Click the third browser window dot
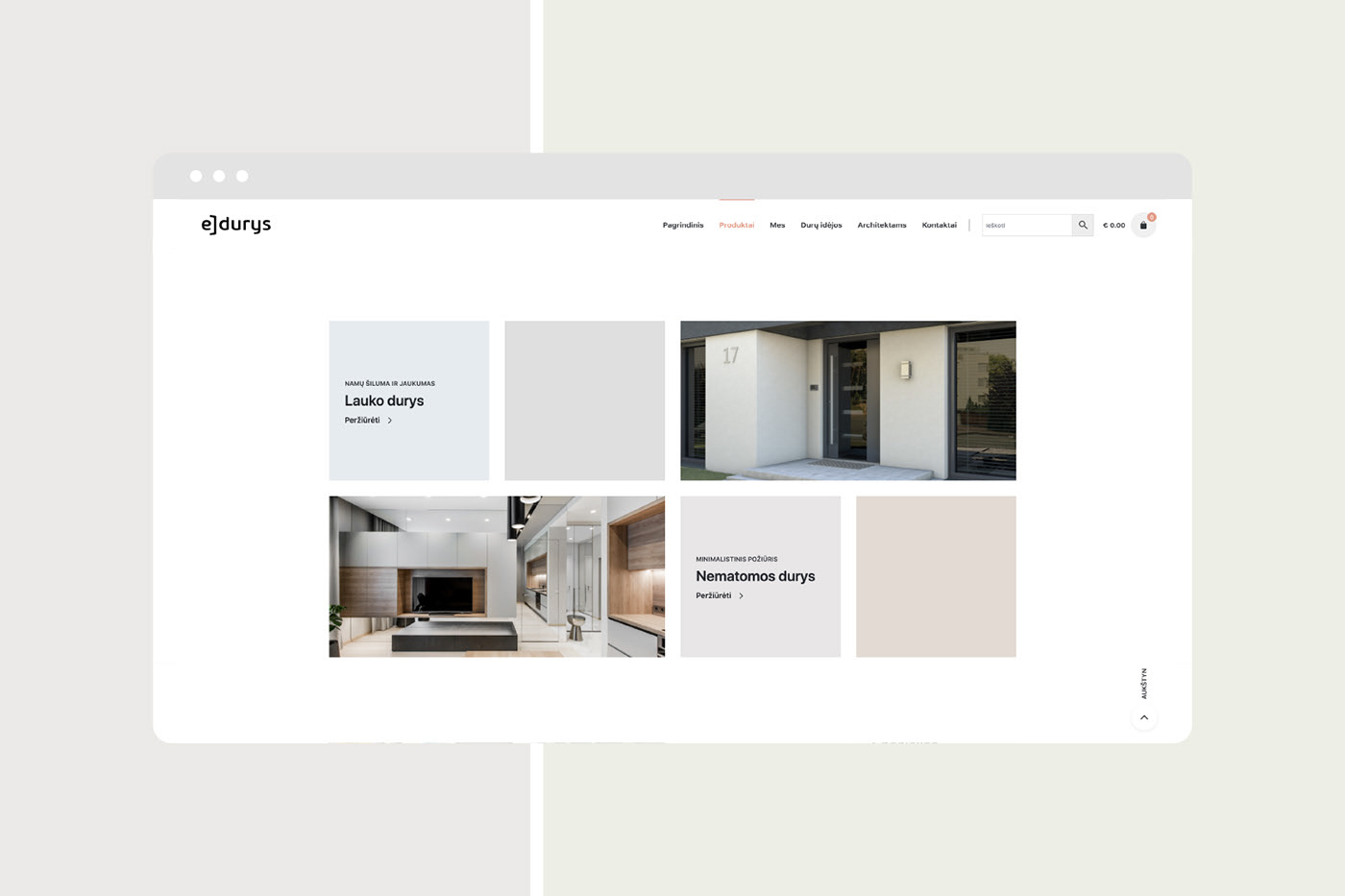Viewport: 1345px width, 896px height. click(x=242, y=176)
